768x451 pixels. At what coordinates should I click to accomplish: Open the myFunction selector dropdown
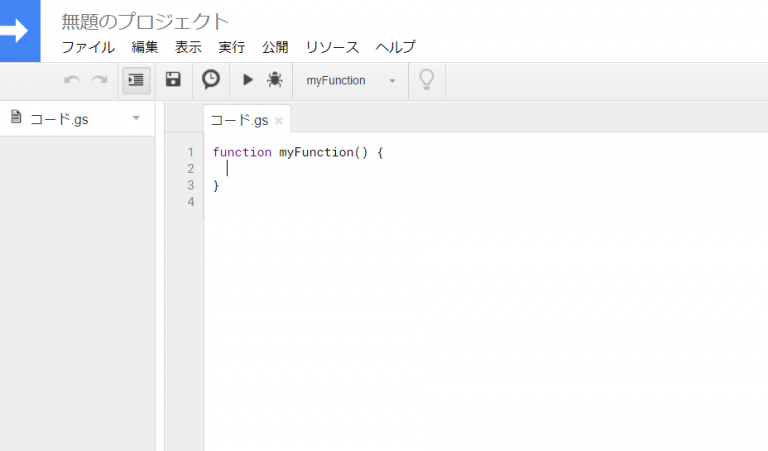click(351, 81)
